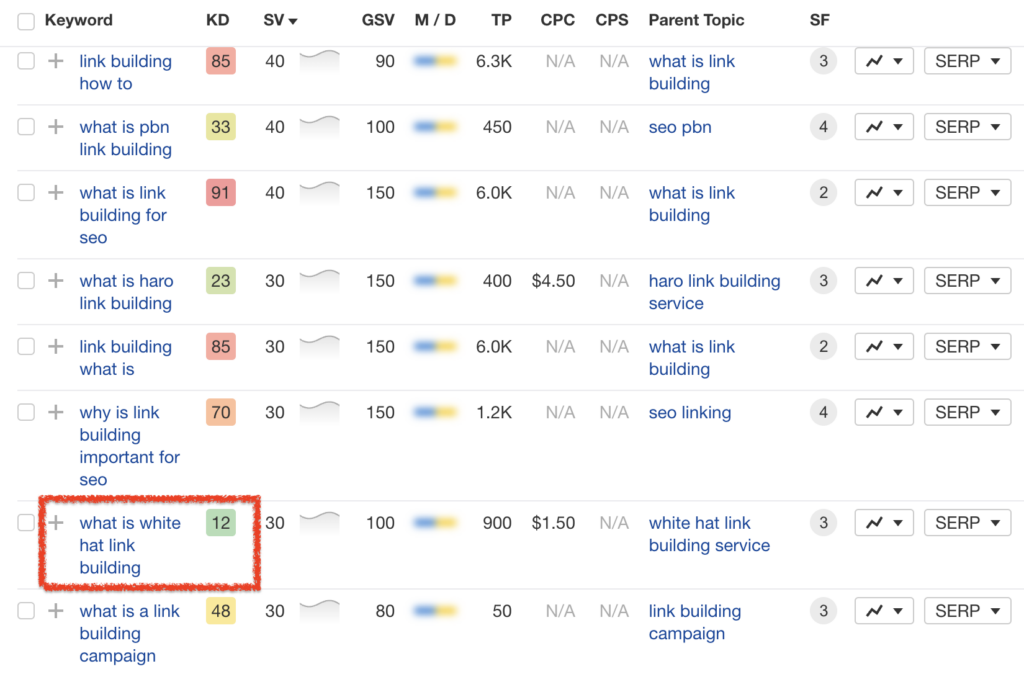Click the plus icon next to "link building how to"
Screen dimensions: 1024x674
click(57, 61)
